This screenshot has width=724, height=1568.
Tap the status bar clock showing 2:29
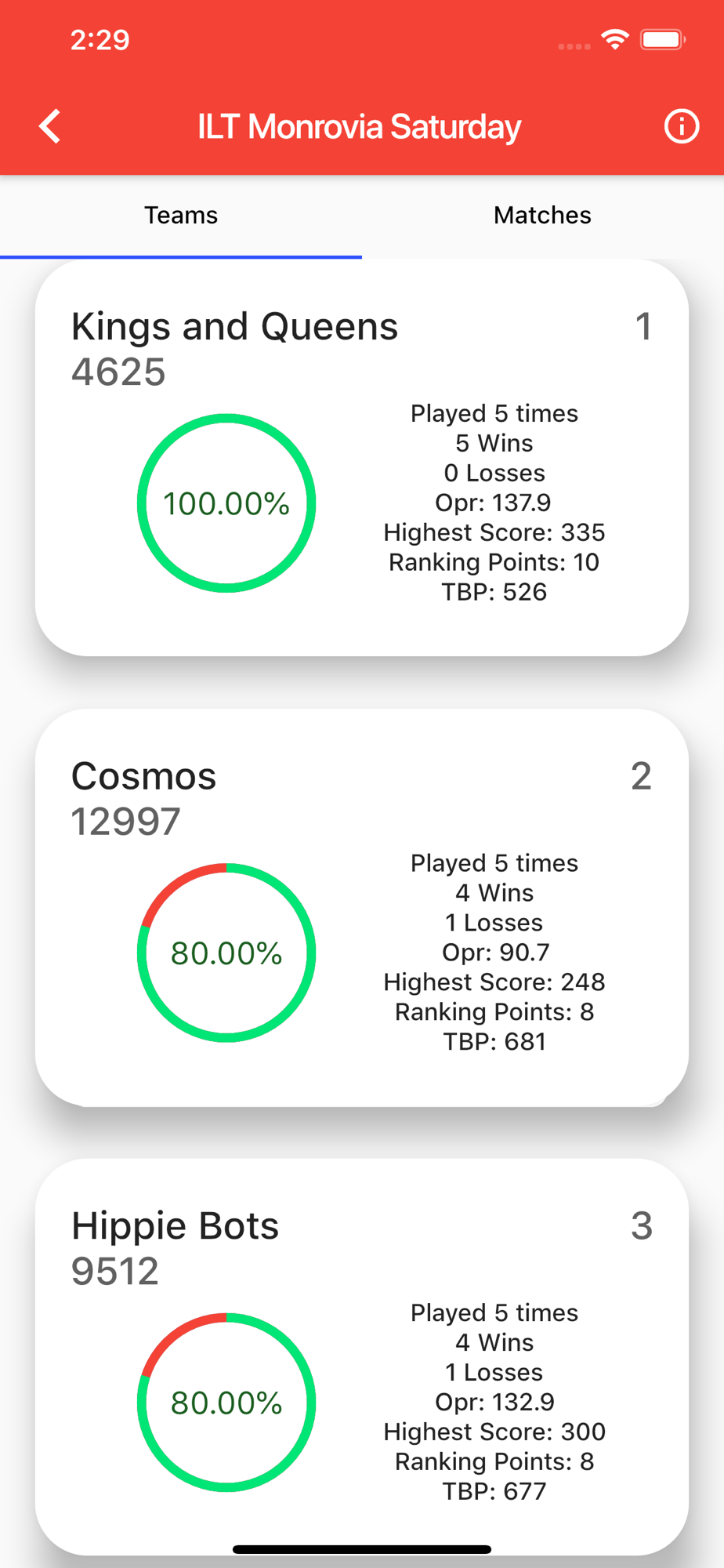click(100, 39)
